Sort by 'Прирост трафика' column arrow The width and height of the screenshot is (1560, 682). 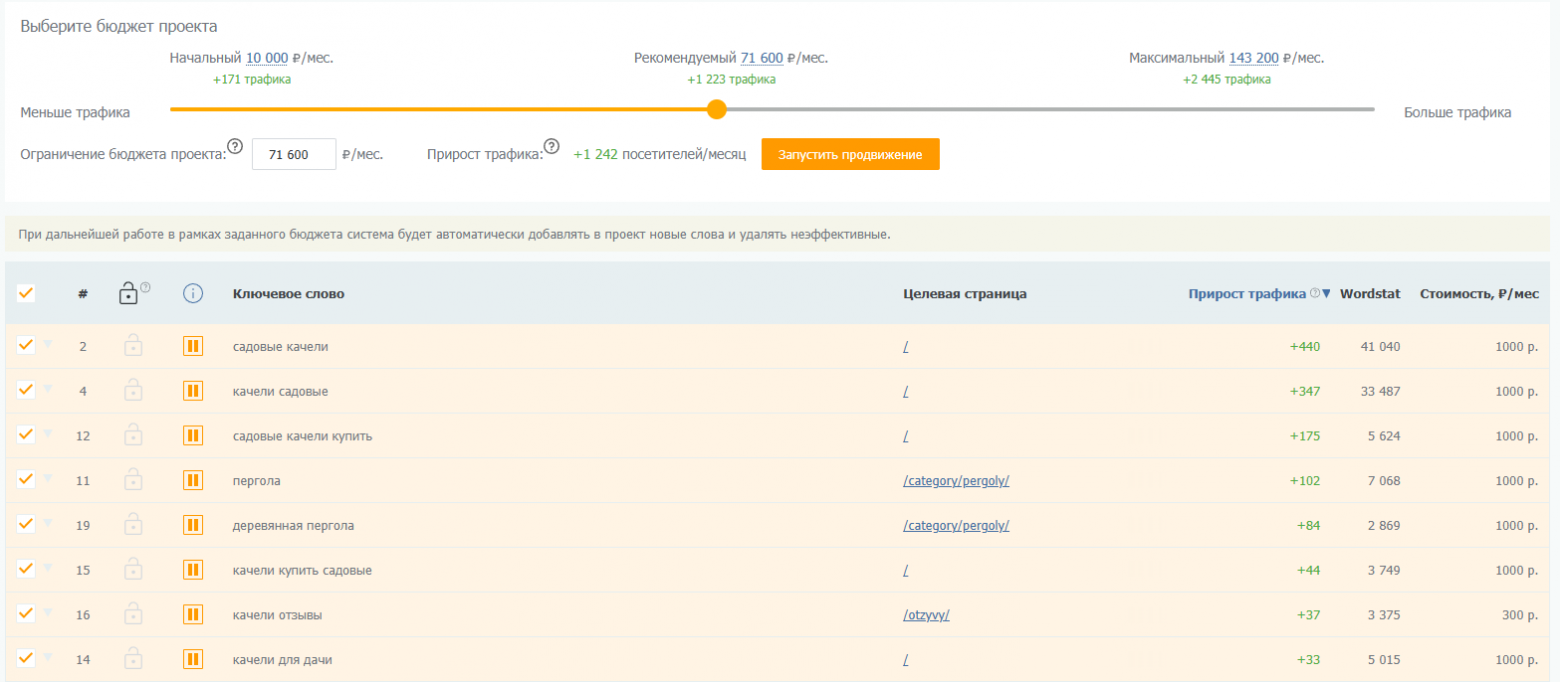coord(1326,294)
